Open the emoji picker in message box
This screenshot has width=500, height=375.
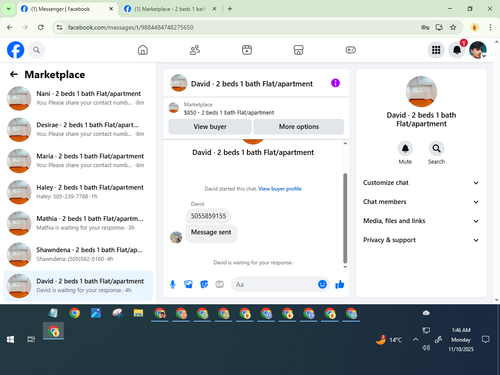322,284
